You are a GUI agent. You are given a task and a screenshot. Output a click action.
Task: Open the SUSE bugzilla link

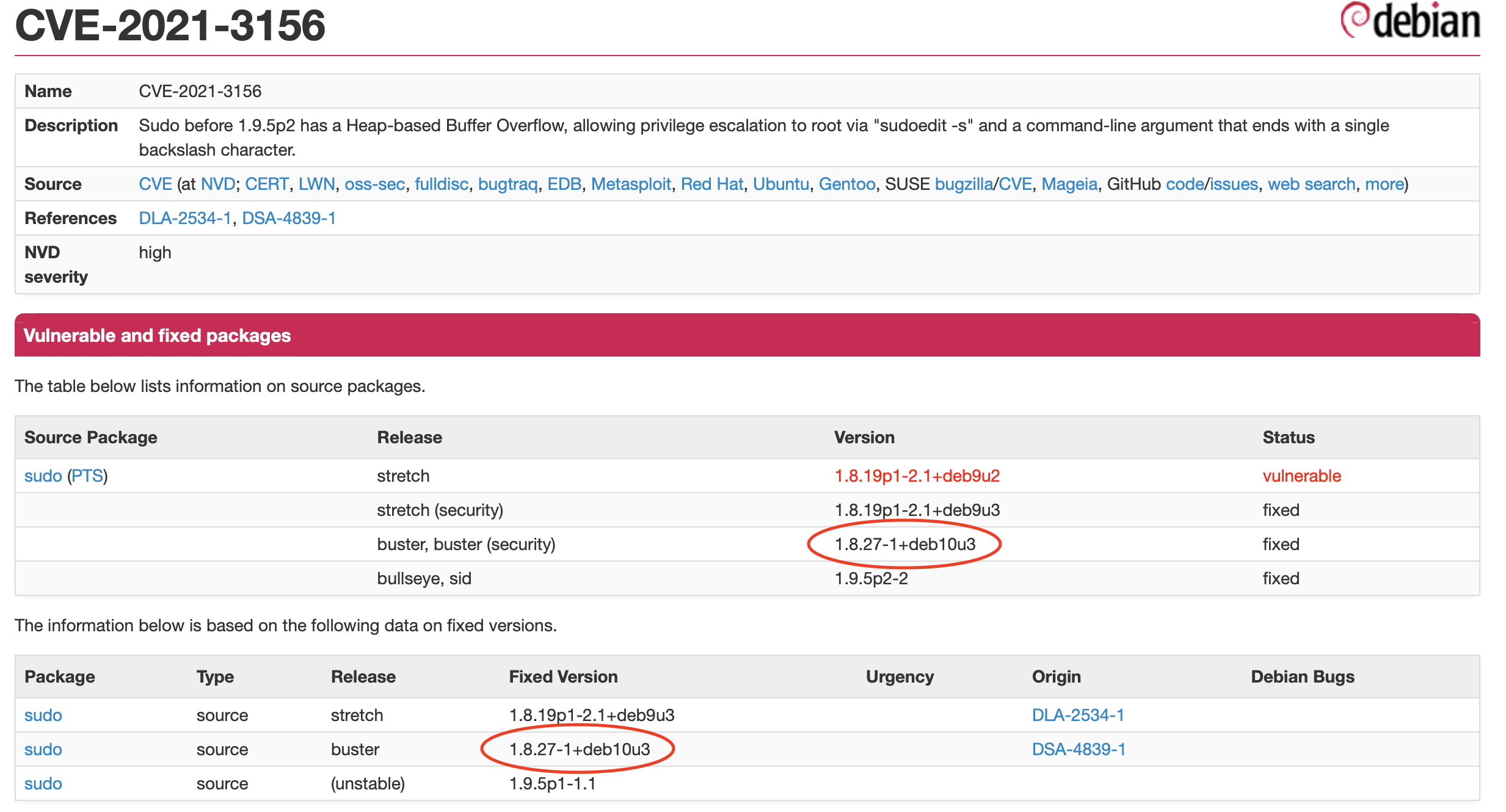963,184
